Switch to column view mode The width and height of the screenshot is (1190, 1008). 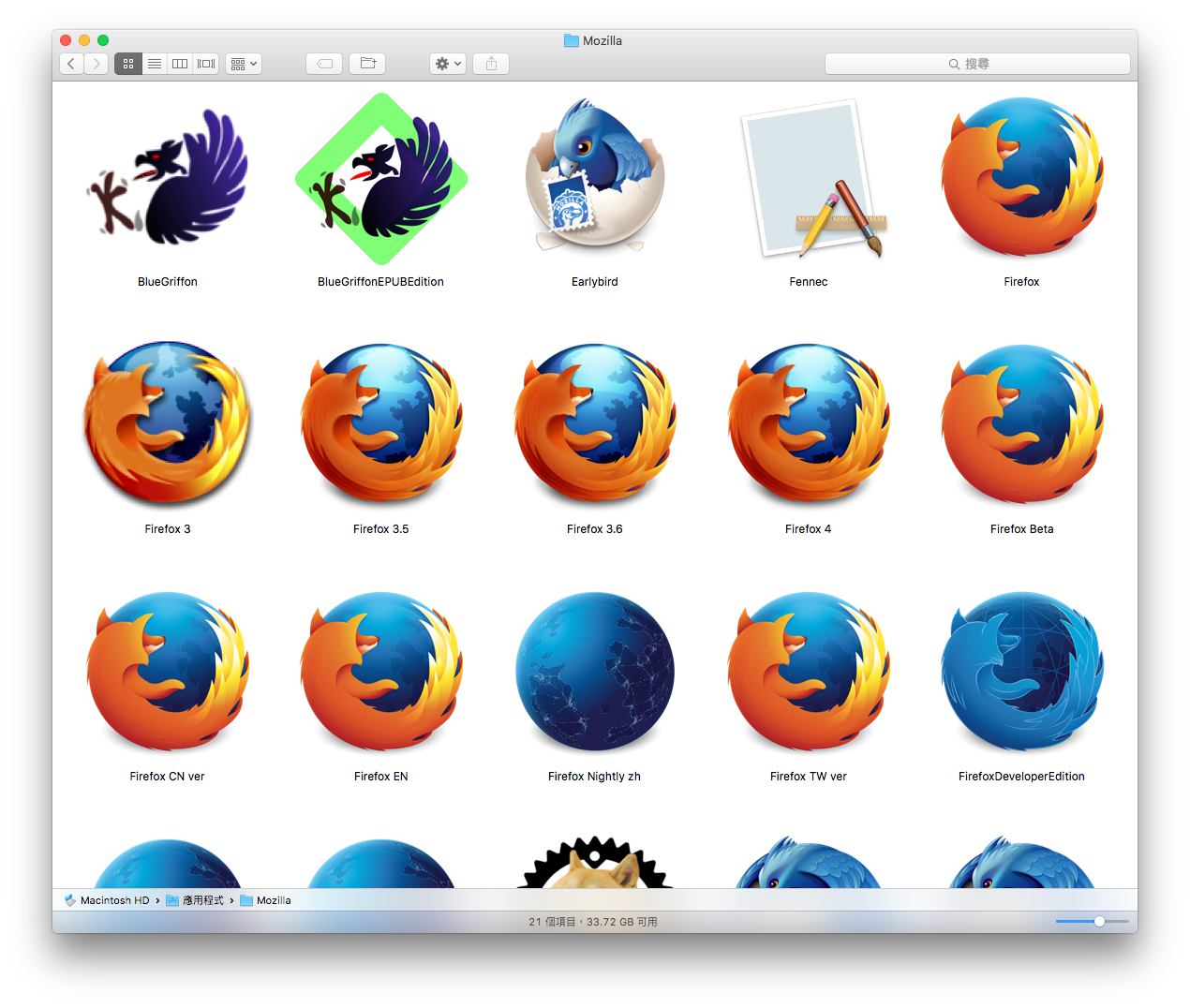(x=180, y=64)
